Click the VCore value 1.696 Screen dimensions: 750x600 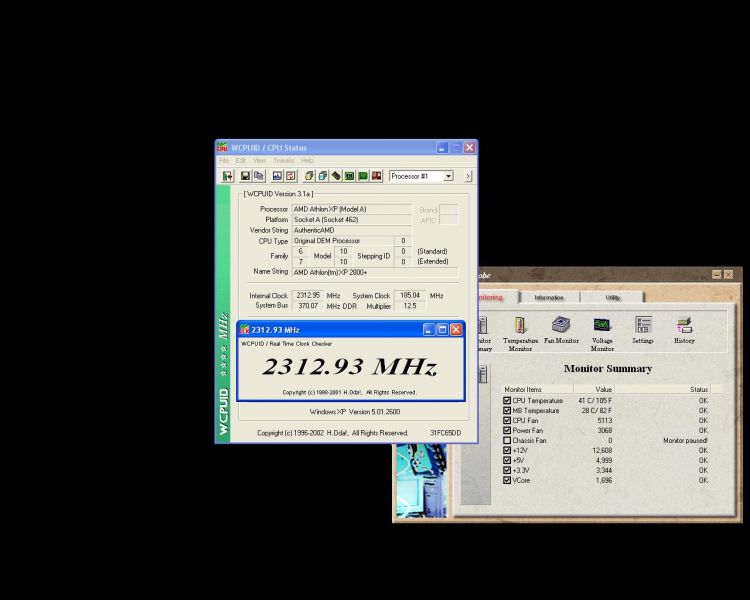click(x=604, y=480)
